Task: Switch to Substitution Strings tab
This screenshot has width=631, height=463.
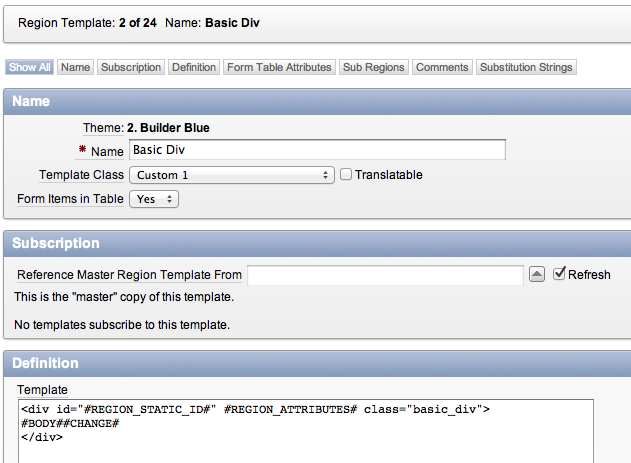Action: click(526, 67)
